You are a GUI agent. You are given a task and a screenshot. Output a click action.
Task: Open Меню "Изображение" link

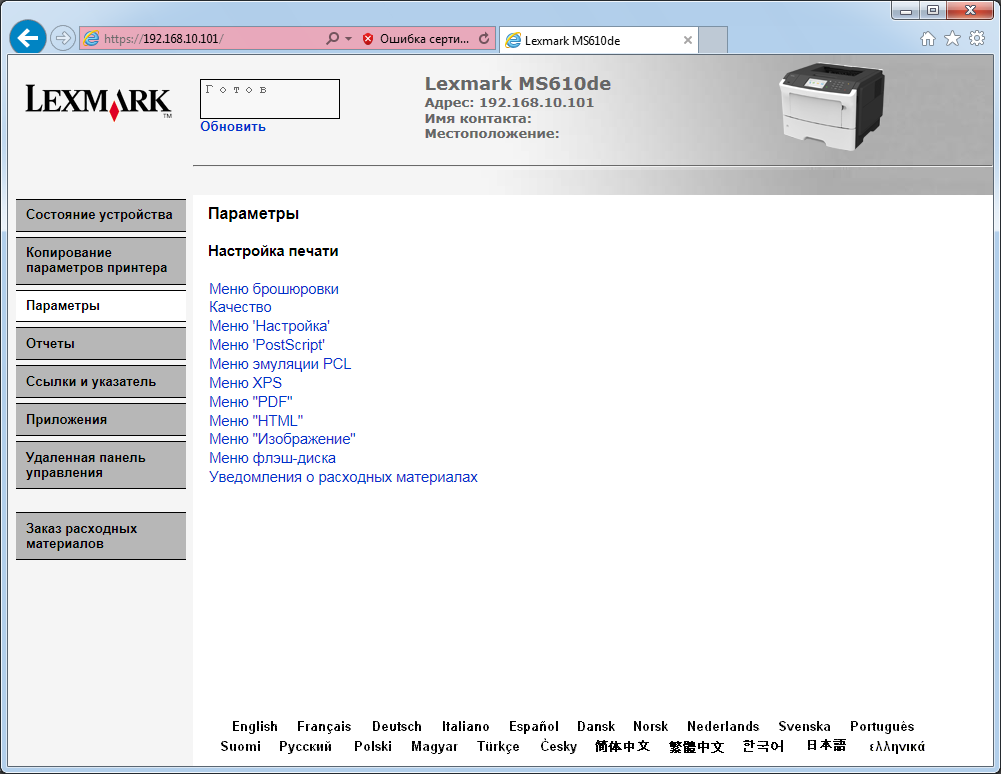282,439
